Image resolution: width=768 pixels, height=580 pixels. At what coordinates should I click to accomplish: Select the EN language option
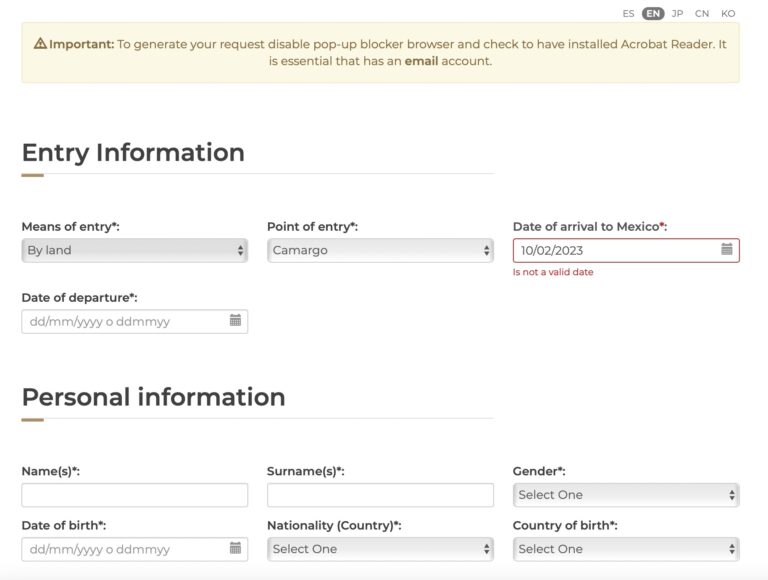[653, 14]
